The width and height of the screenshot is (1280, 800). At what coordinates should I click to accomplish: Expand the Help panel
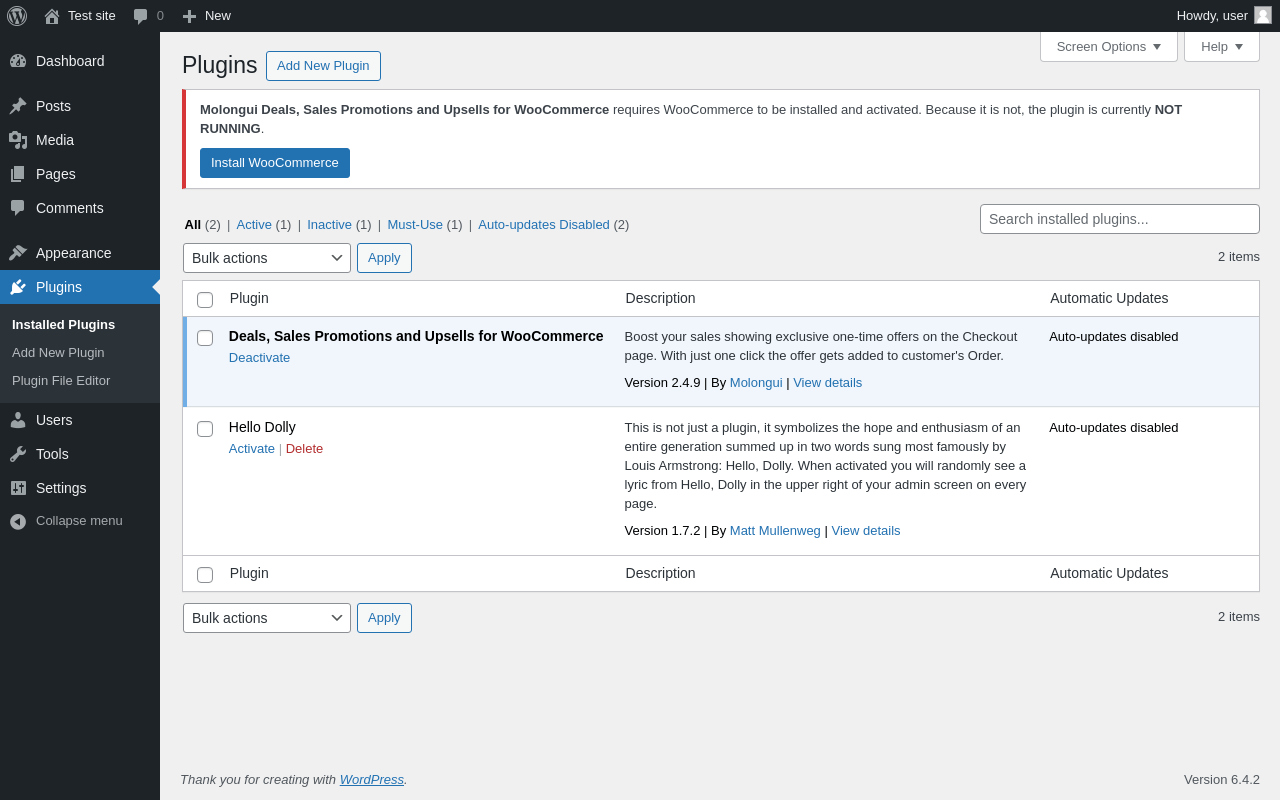1222,46
